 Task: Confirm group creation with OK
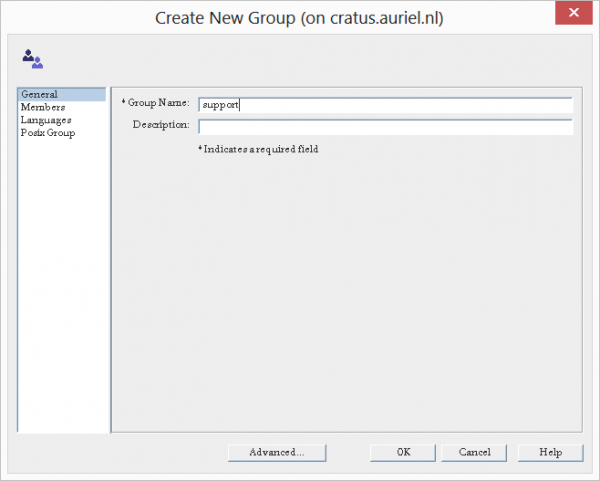tap(403, 452)
